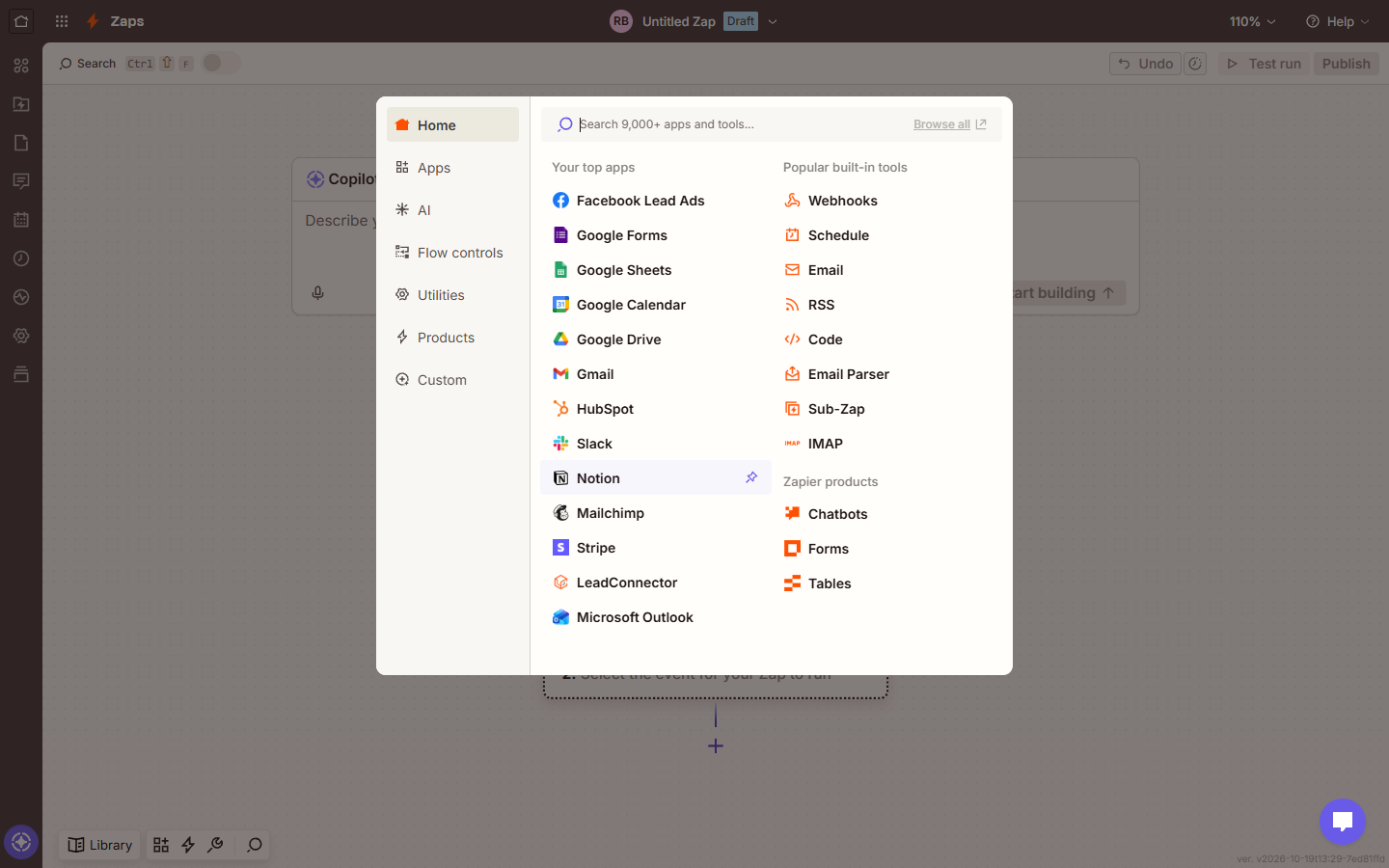Click the plus icon below the step

pos(715,746)
